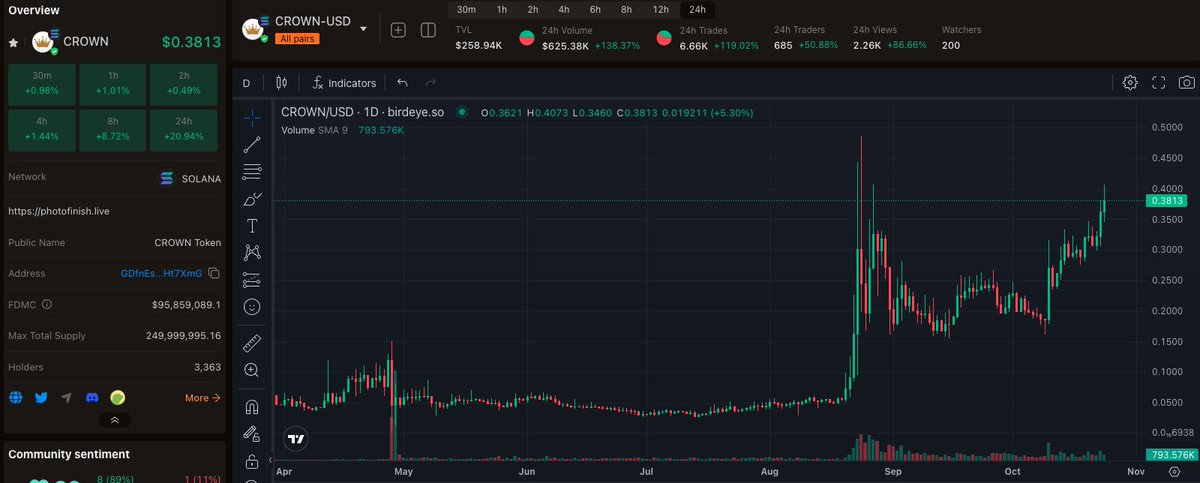Open chart settings gear
1200x483 pixels.
click(1130, 83)
